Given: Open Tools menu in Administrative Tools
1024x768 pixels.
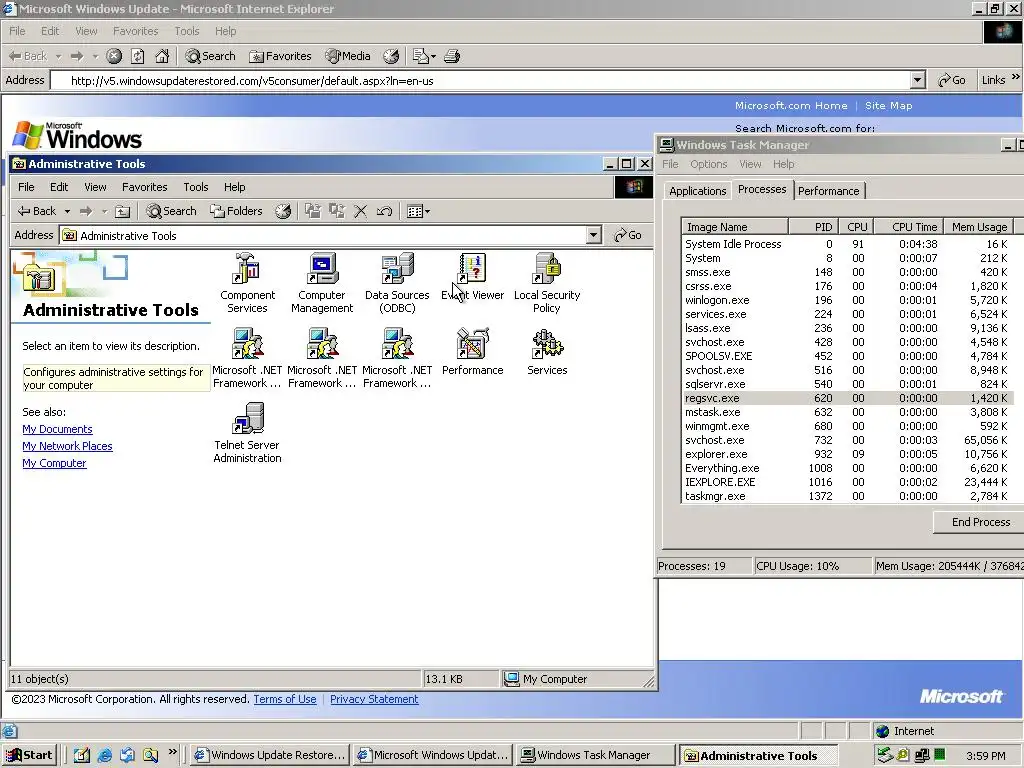Looking at the screenshot, I should (195, 187).
